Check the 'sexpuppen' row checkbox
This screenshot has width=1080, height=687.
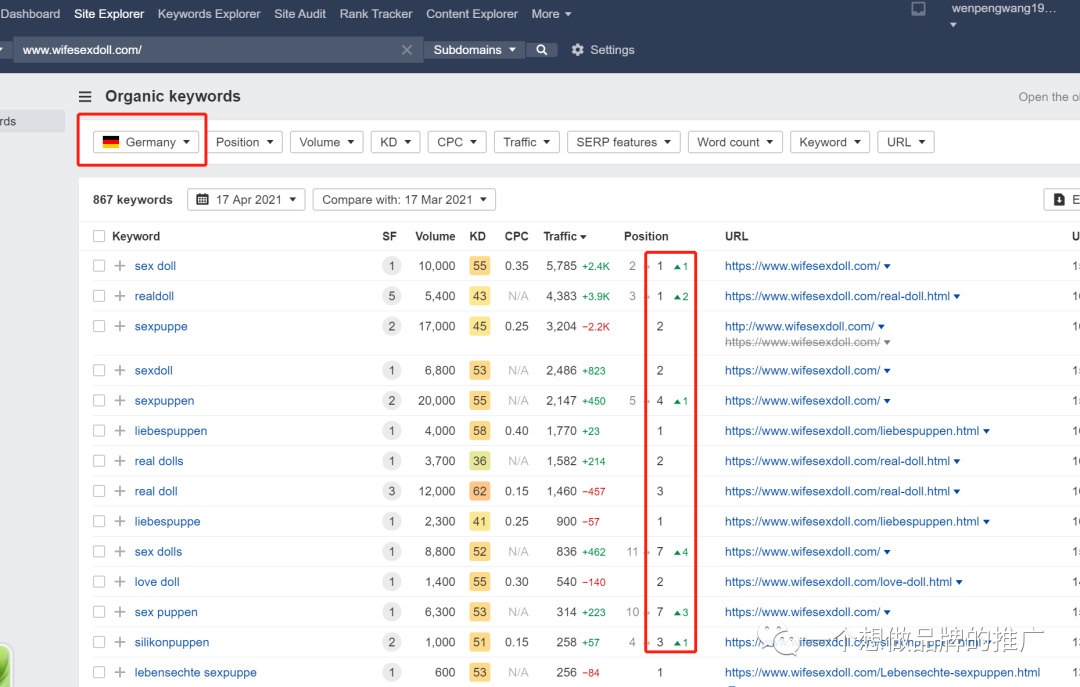[99, 401]
